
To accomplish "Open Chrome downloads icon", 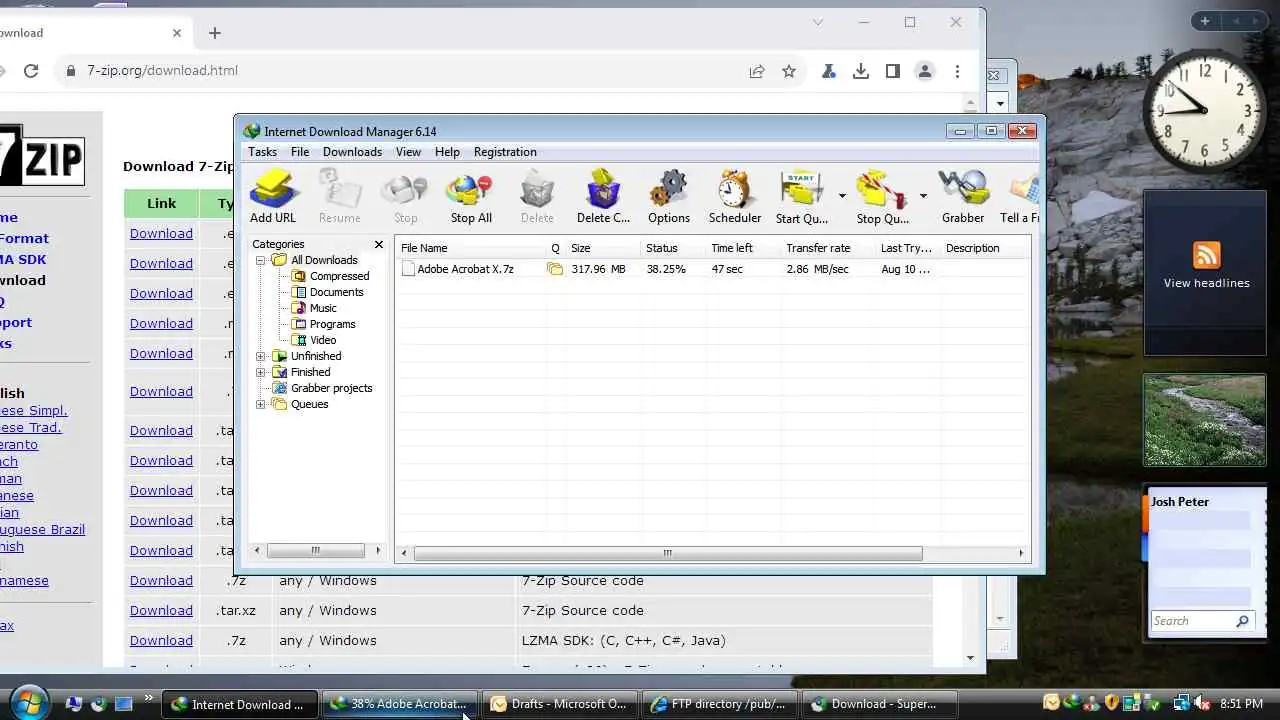I will pyautogui.click(x=860, y=71).
